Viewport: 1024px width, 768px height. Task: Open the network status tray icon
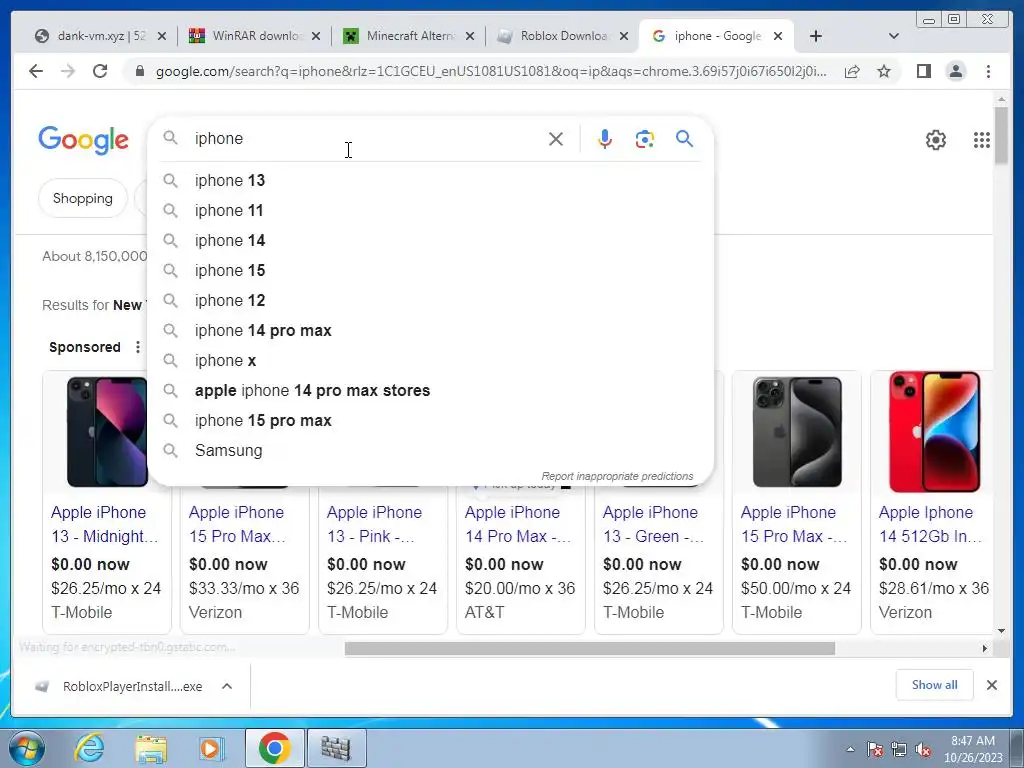pos(899,750)
